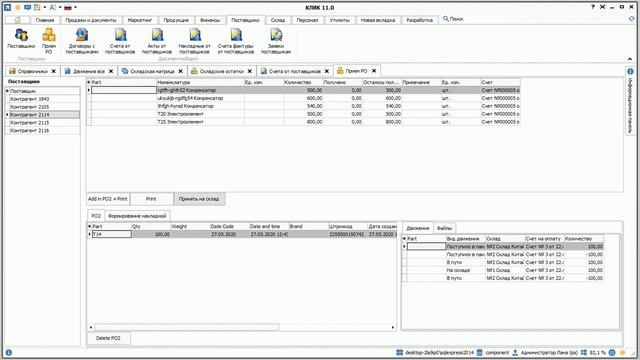Viewport: 640px width, 360px height.
Task: Click the Russian flag language icon
Action: (x=68, y=7)
